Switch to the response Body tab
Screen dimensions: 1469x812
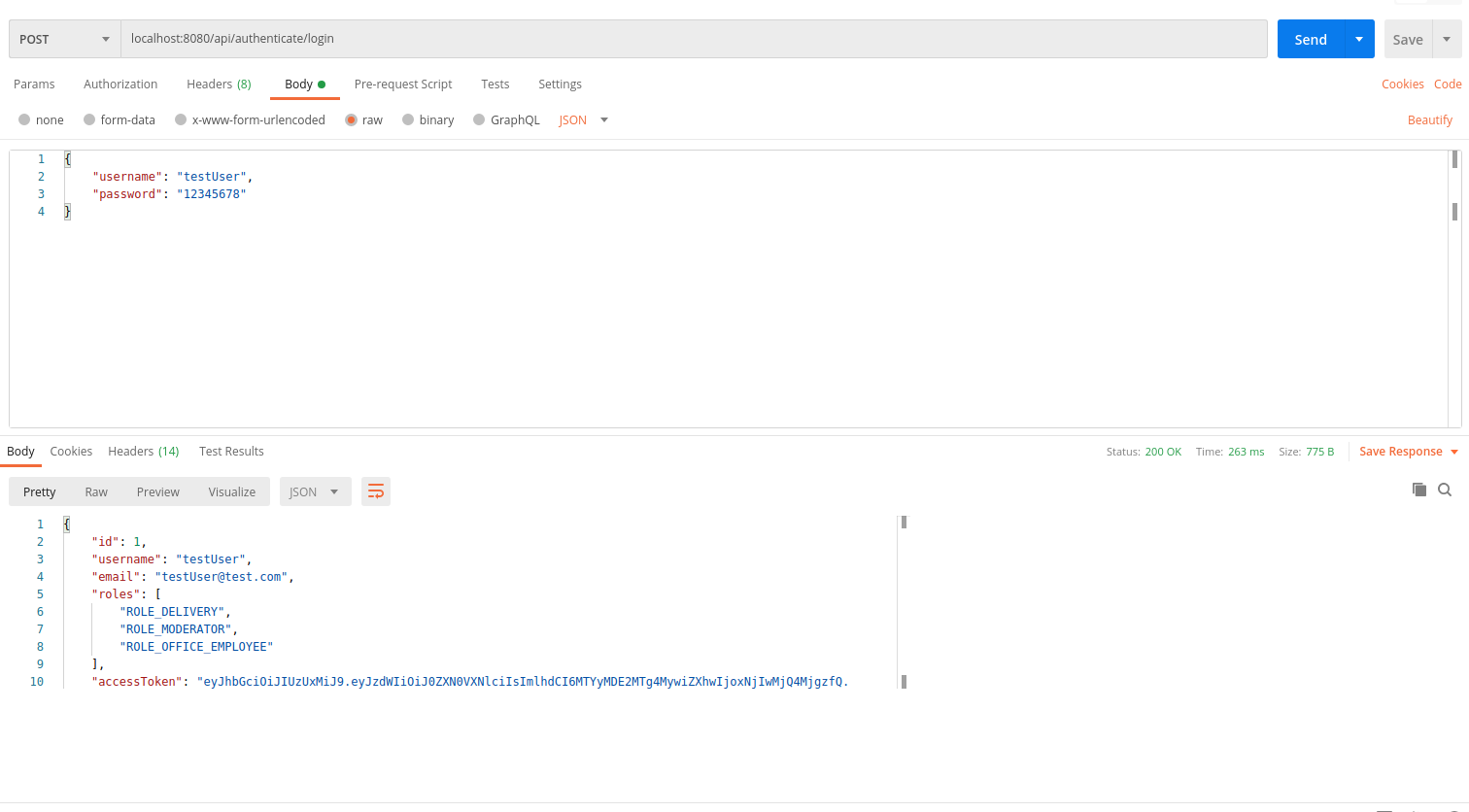click(20, 452)
